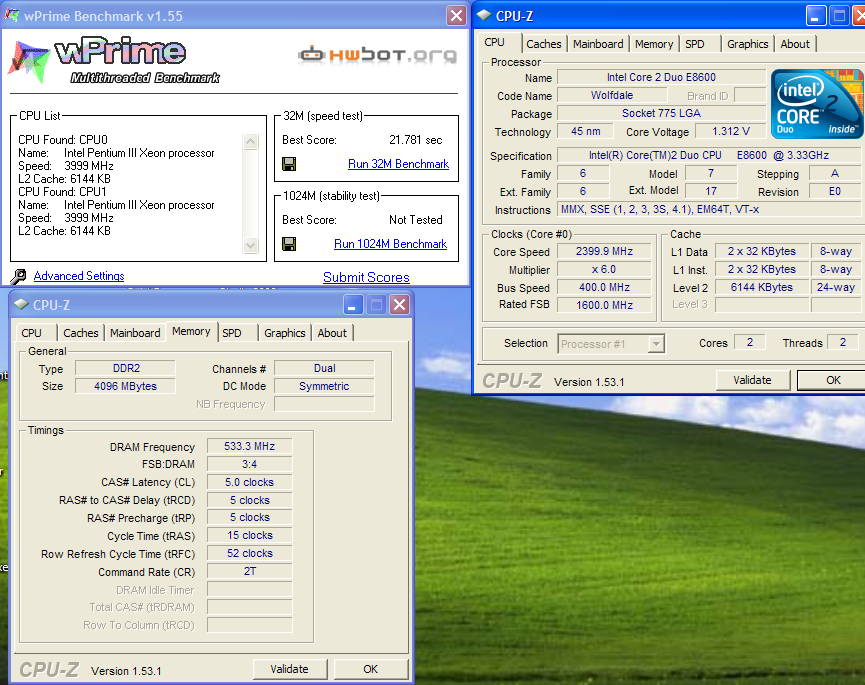Click the Technology 45 nm value
The width and height of the screenshot is (865, 685).
point(585,131)
